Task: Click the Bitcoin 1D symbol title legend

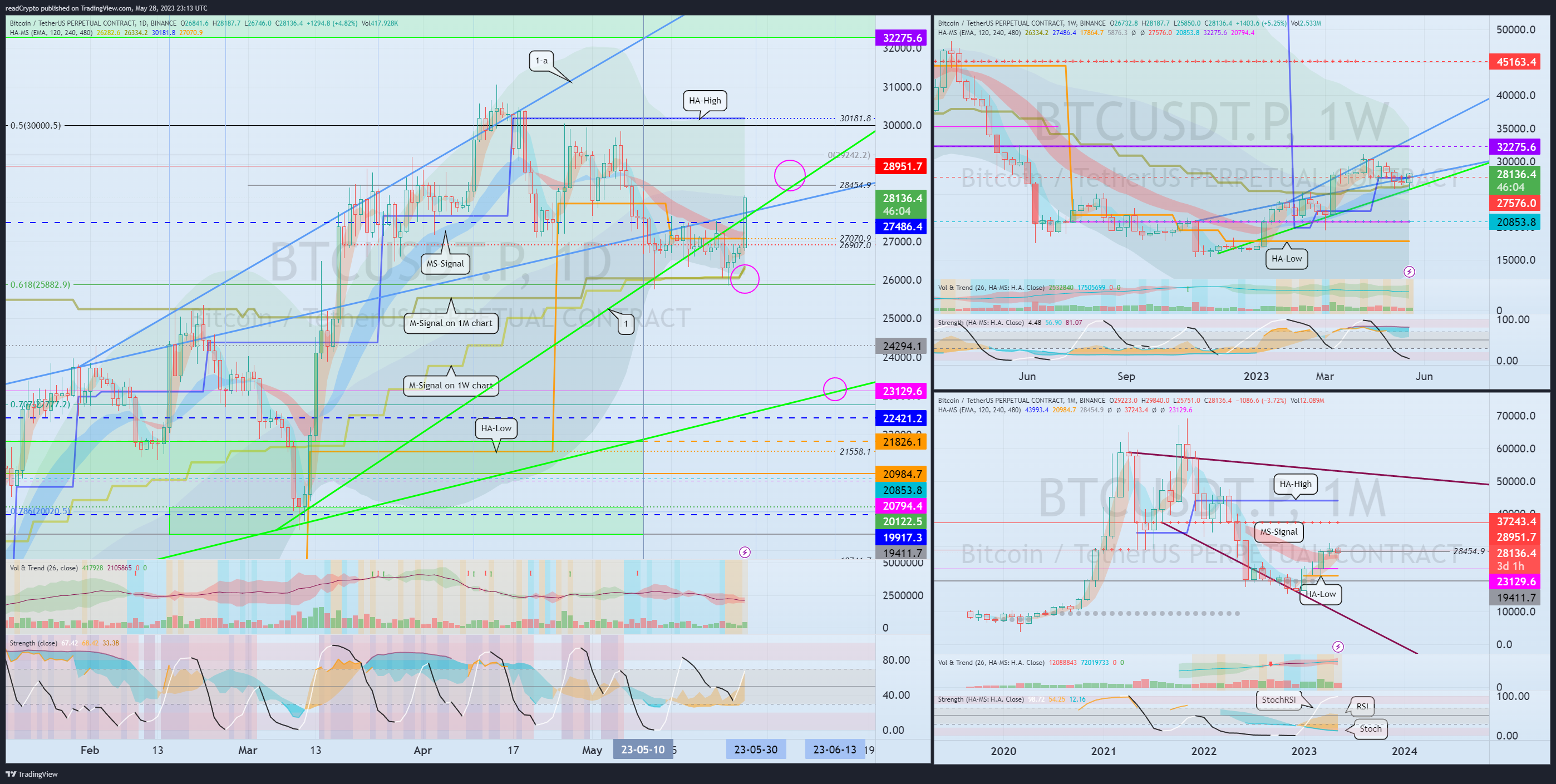Action: click(204, 23)
